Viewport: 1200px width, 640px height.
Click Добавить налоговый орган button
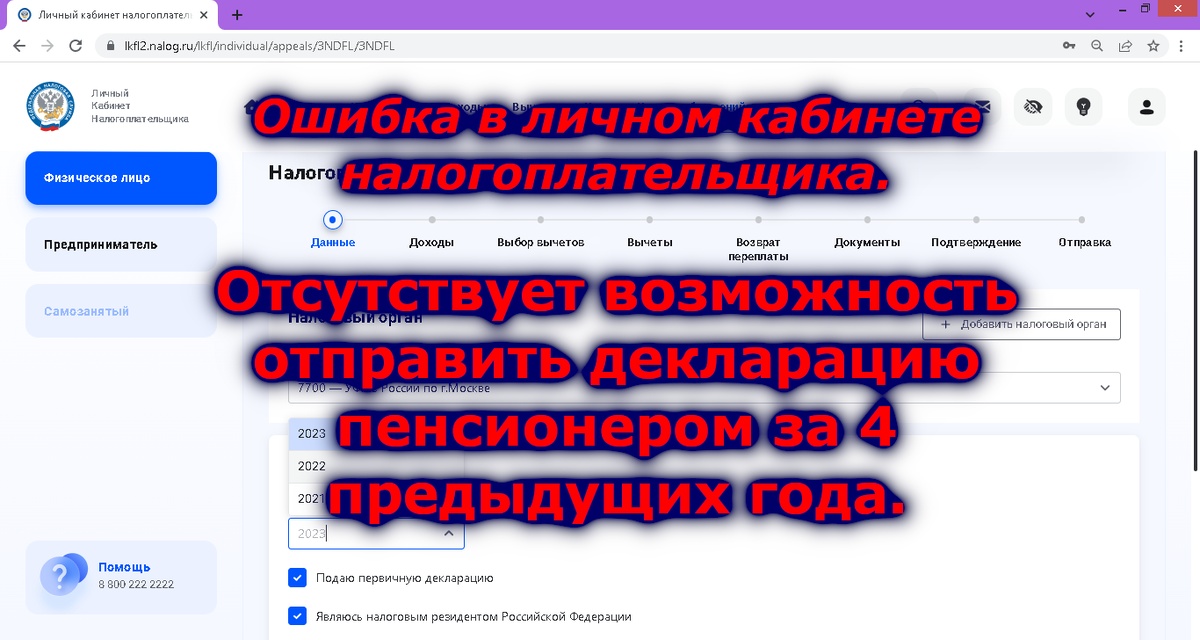pos(1021,324)
